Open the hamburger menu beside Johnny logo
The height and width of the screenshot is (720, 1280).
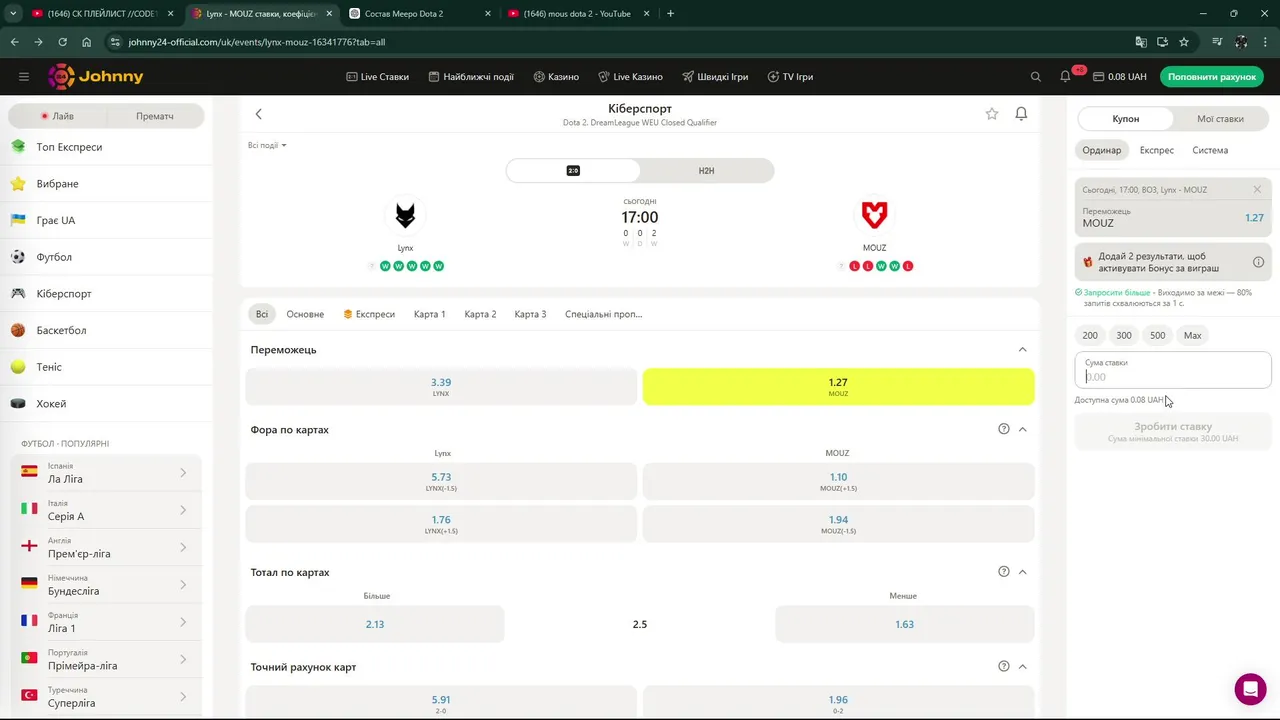point(24,77)
